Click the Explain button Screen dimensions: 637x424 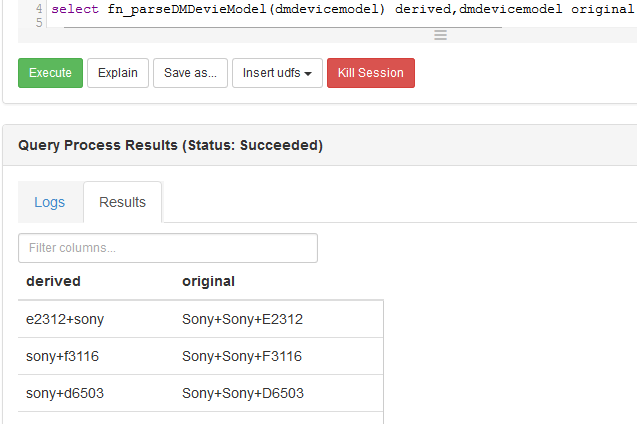click(x=118, y=73)
